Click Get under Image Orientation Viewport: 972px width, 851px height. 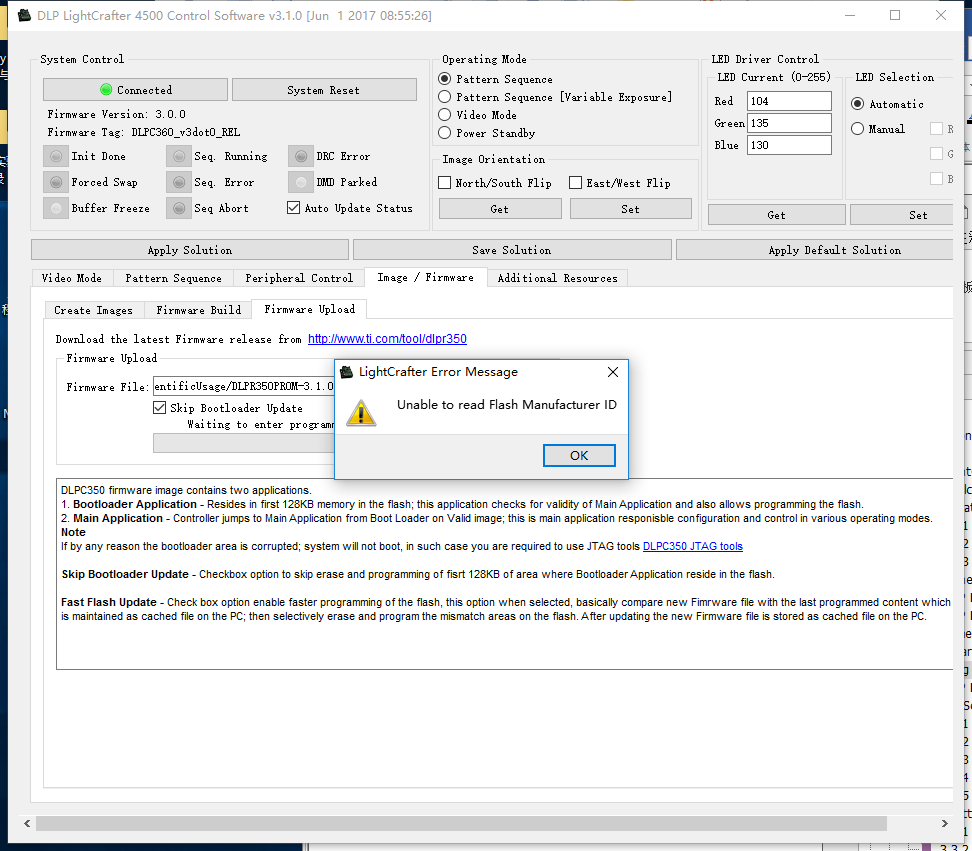[500, 209]
